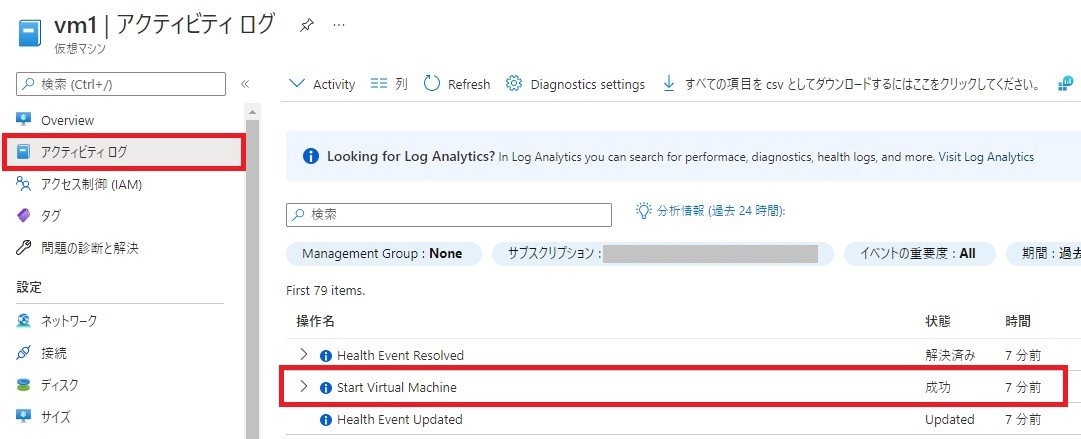Viewport: 1081px width, 439px height.
Task: Download all items as csv link text
Action: coord(862,84)
